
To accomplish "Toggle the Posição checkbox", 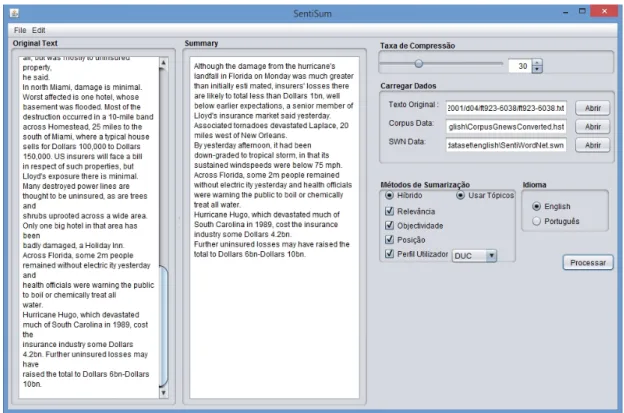I will 390,240.
